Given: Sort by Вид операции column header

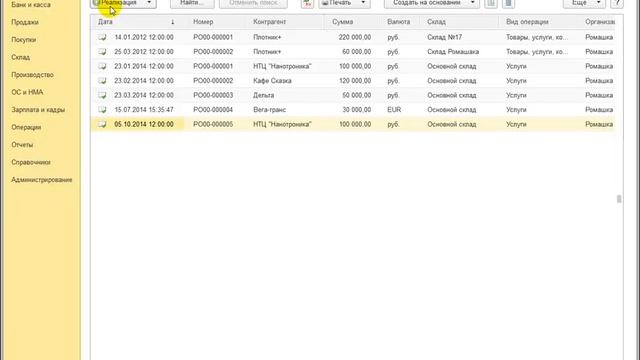Looking at the screenshot, I should click(527, 22).
